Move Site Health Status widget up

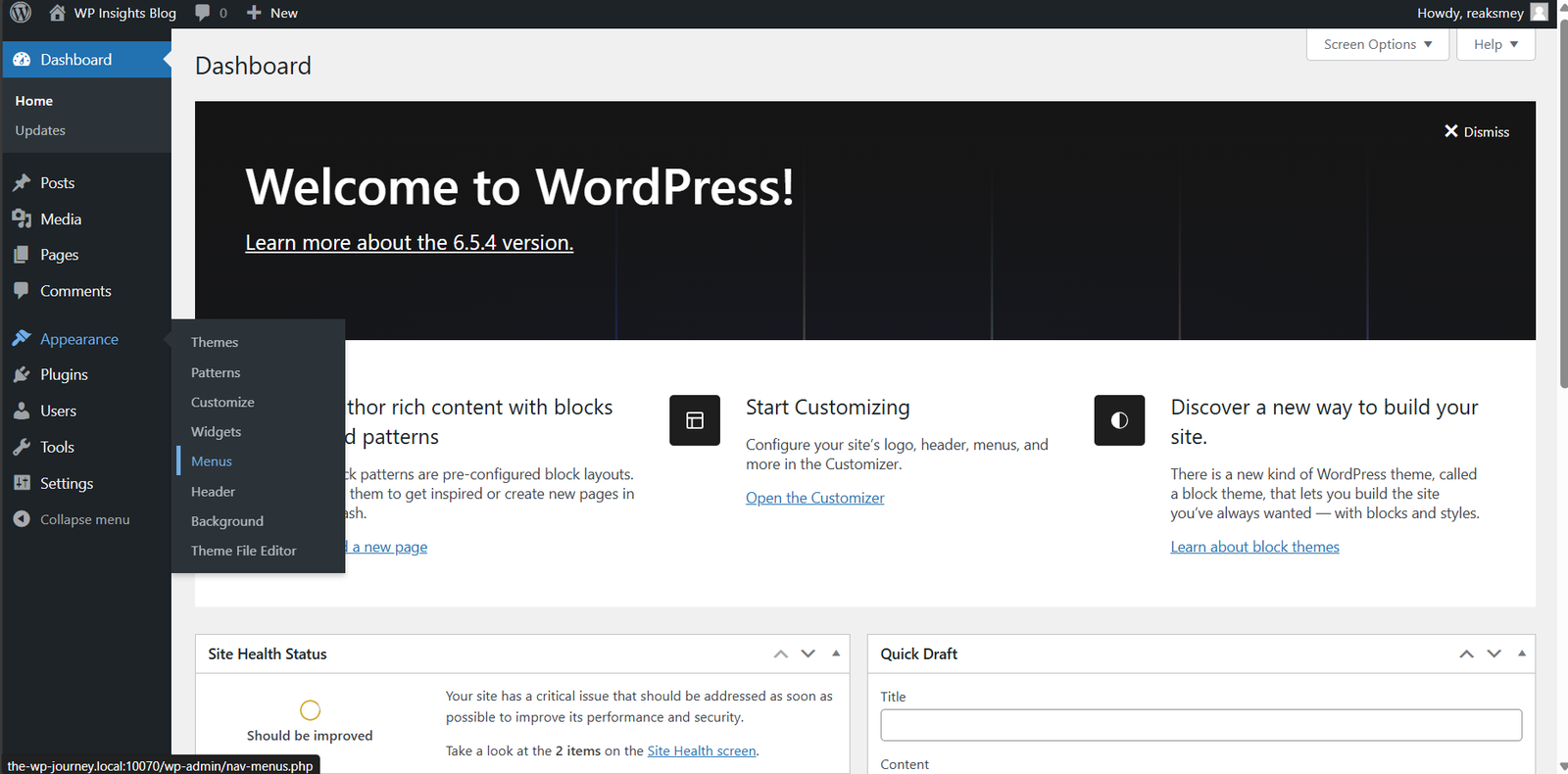pos(781,653)
